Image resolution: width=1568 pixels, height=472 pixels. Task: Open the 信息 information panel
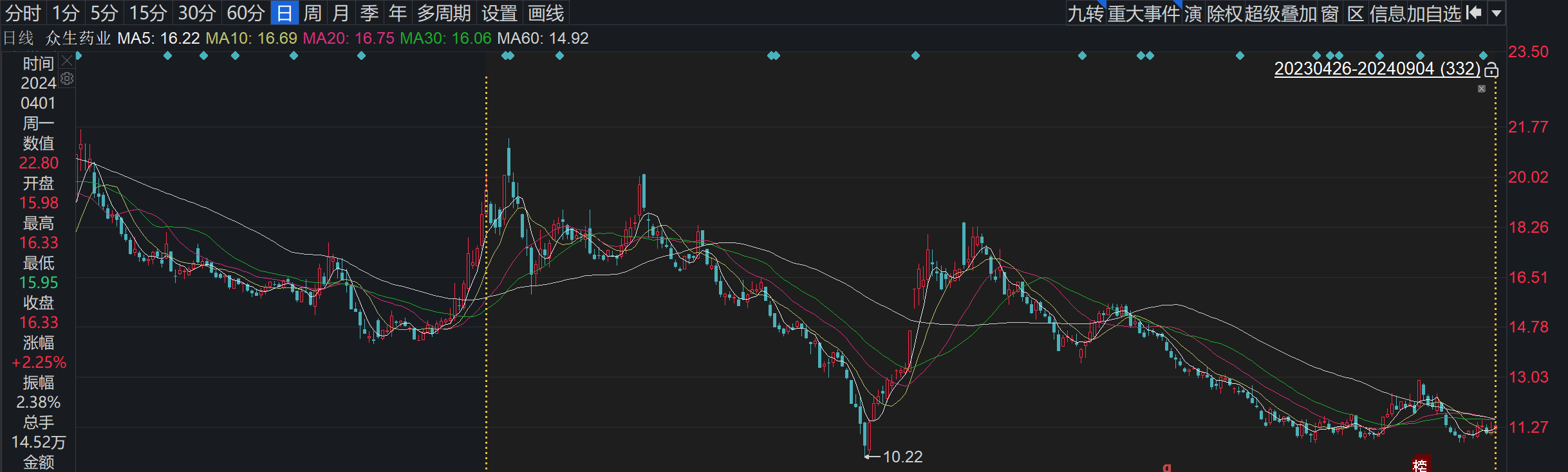point(1388,14)
